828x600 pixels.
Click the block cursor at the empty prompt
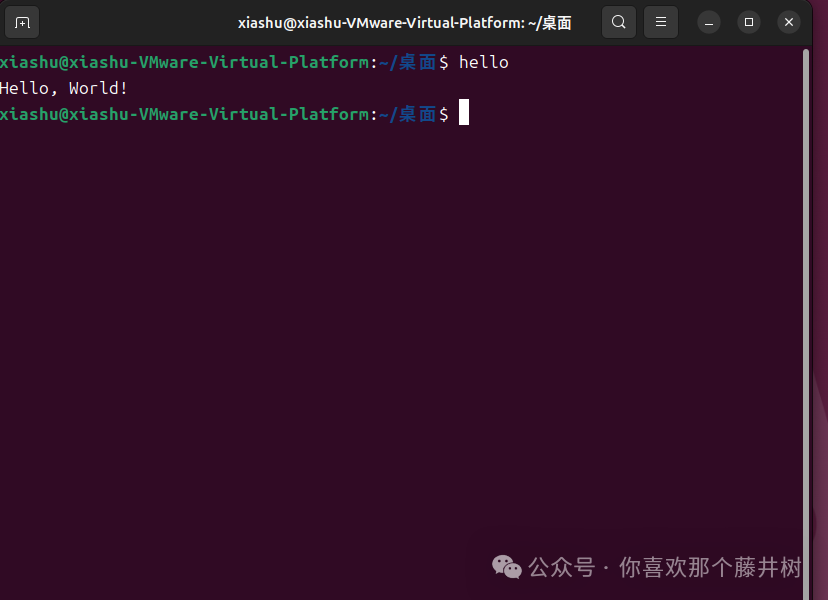(x=464, y=112)
